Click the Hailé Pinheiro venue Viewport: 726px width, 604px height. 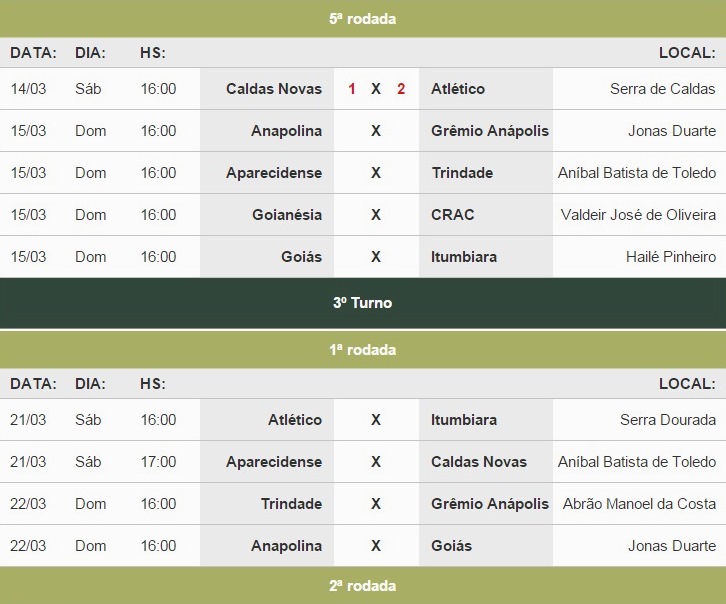tap(671, 257)
